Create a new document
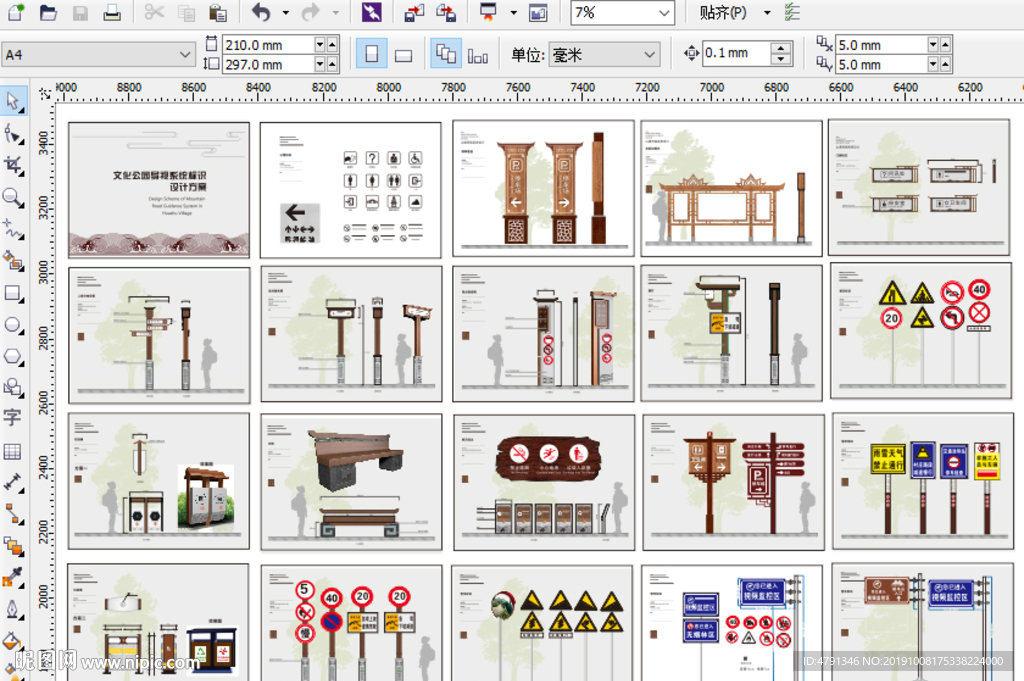Image resolution: width=1024 pixels, height=681 pixels. click(x=15, y=12)
